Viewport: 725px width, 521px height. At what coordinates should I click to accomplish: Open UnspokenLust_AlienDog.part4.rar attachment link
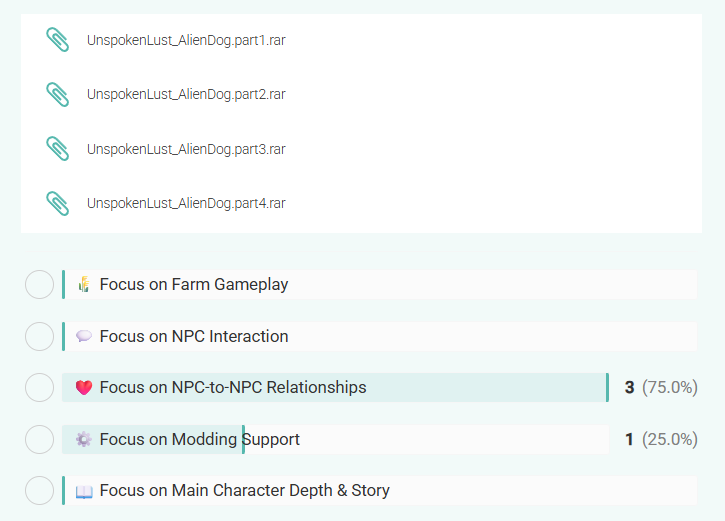point(186,203)
